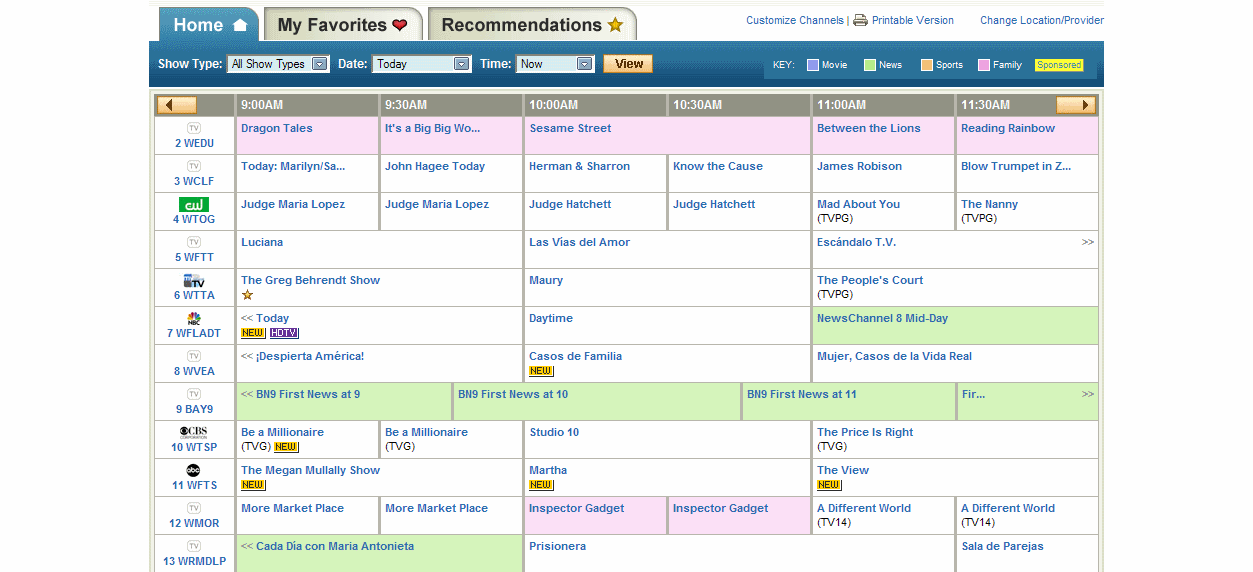Open the Know the Cause listing
The height and width of the screenshot is (572, 1253).
click(718, 166)
